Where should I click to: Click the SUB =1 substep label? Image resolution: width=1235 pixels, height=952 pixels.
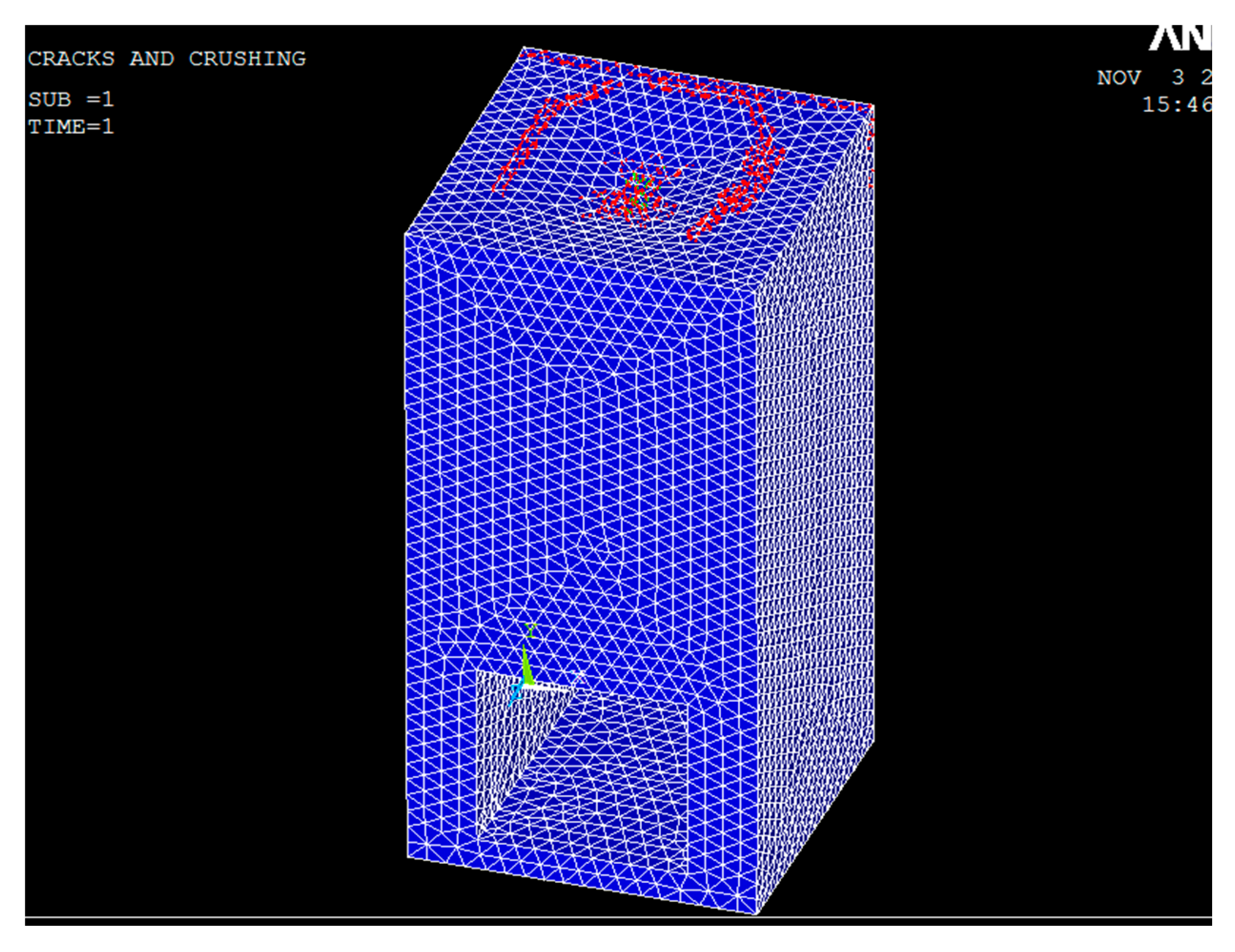(x=71, y=100)
